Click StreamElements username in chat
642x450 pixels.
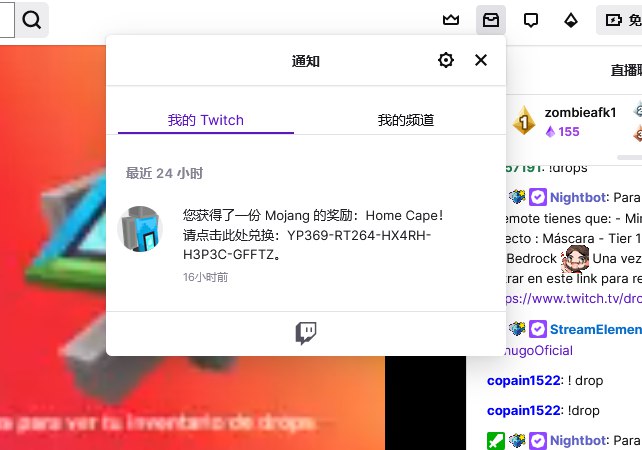pyautogui.click(x=596, y=329)
